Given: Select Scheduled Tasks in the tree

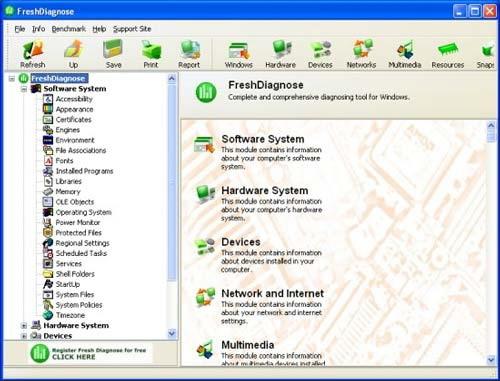Looking at the screenshot, I should [81, 253].
